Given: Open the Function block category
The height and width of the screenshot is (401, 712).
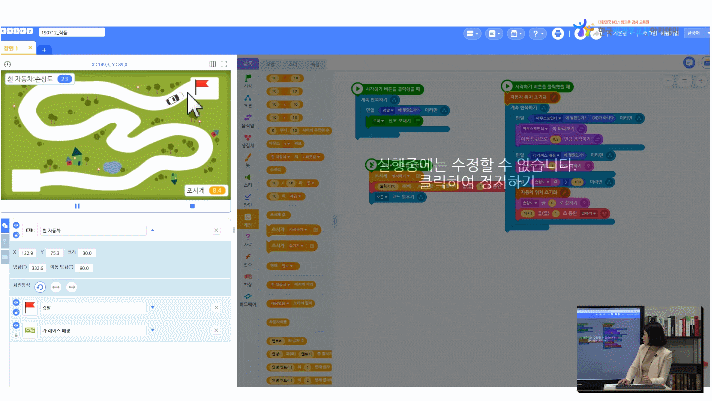Looking at the screenshot, I should click(248, 260).
